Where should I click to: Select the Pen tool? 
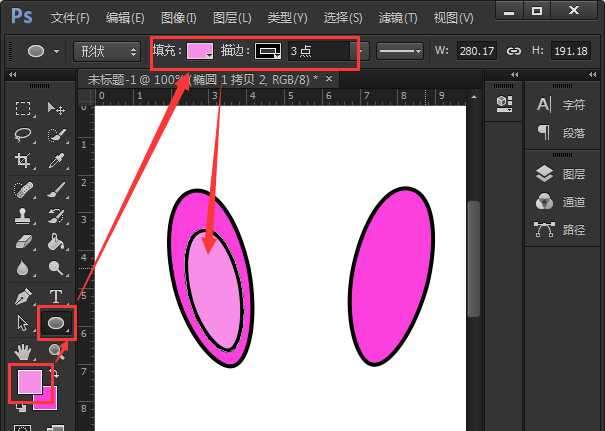click(24, 296)
